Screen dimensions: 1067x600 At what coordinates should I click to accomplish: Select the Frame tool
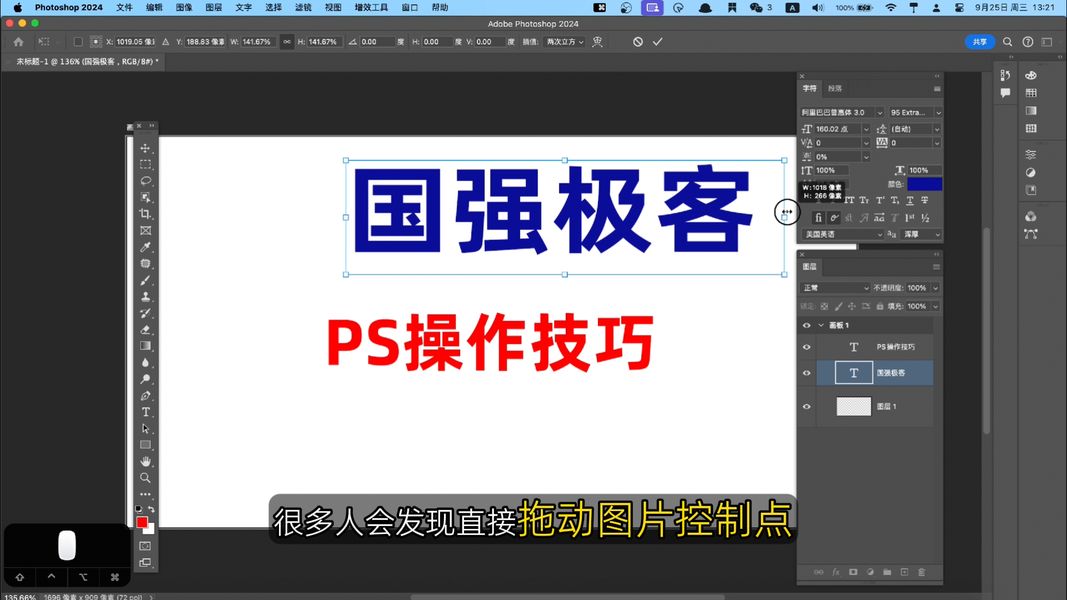coord(145,231)
